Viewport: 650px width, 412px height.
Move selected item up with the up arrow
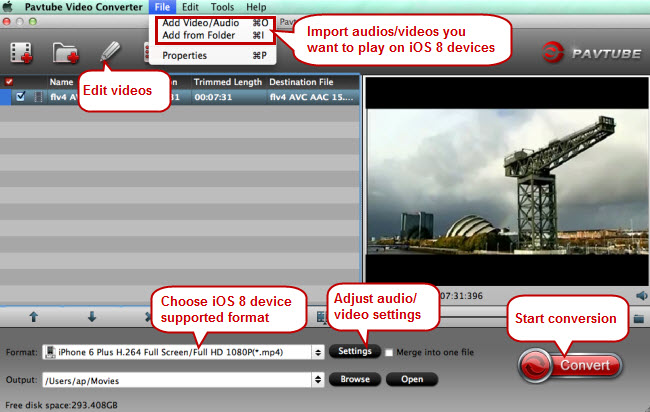pyautogui.click(x=34, y=317)
